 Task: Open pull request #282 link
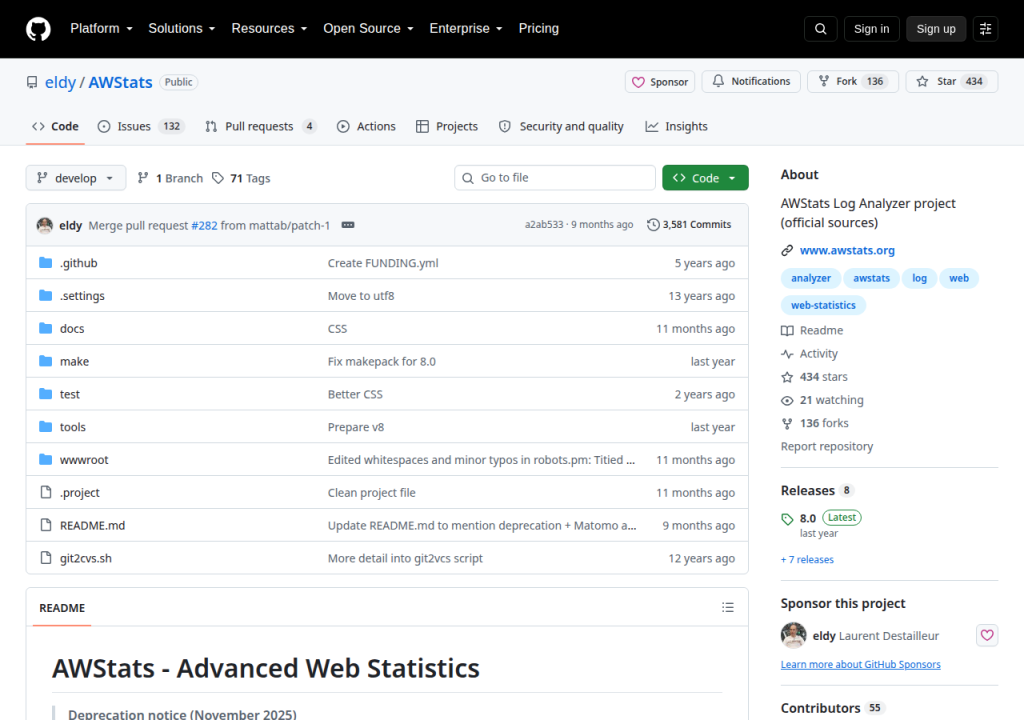click(x=204, y=225)
